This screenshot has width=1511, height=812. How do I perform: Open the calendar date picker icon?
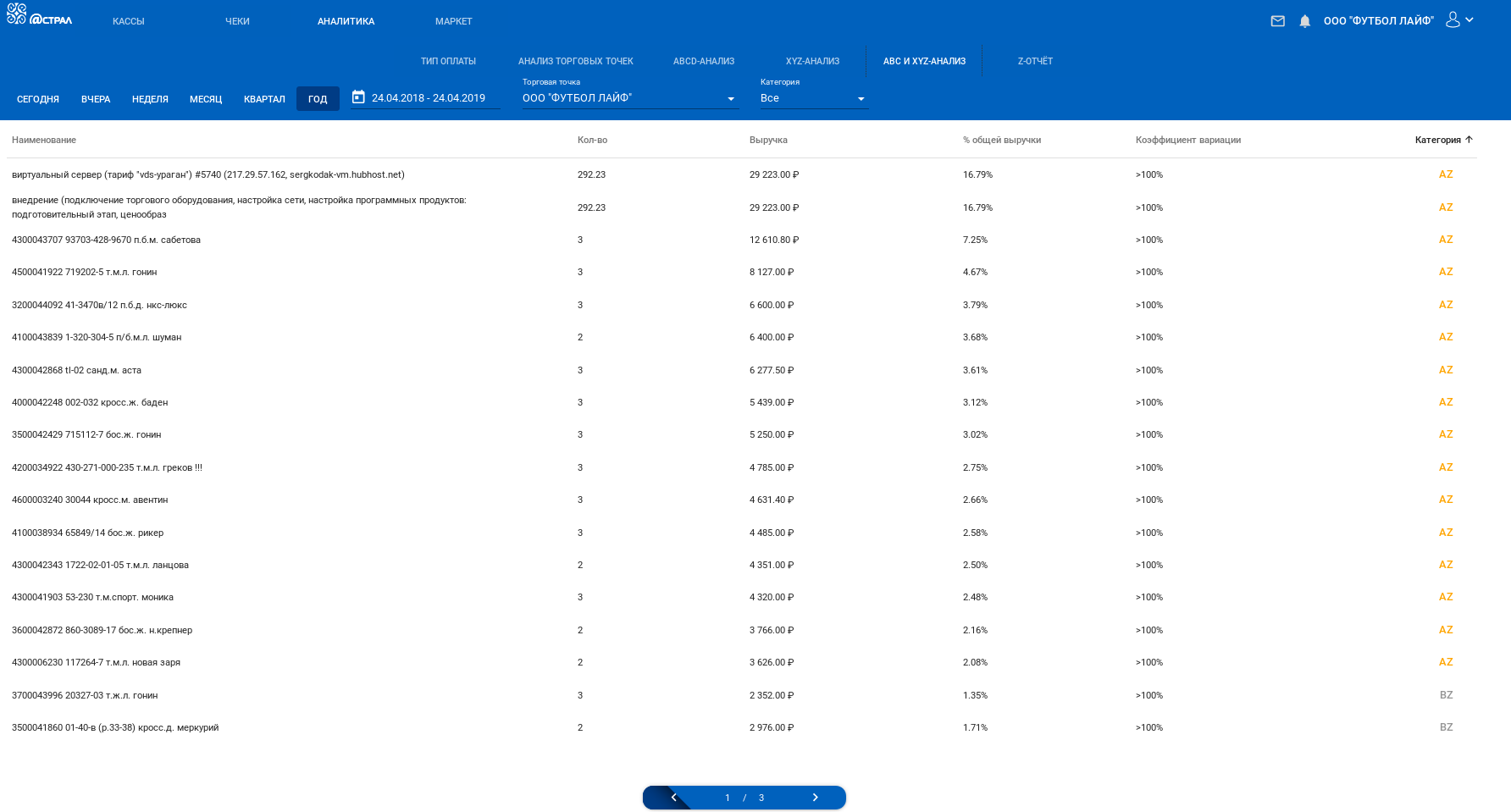tap(358, 97)
